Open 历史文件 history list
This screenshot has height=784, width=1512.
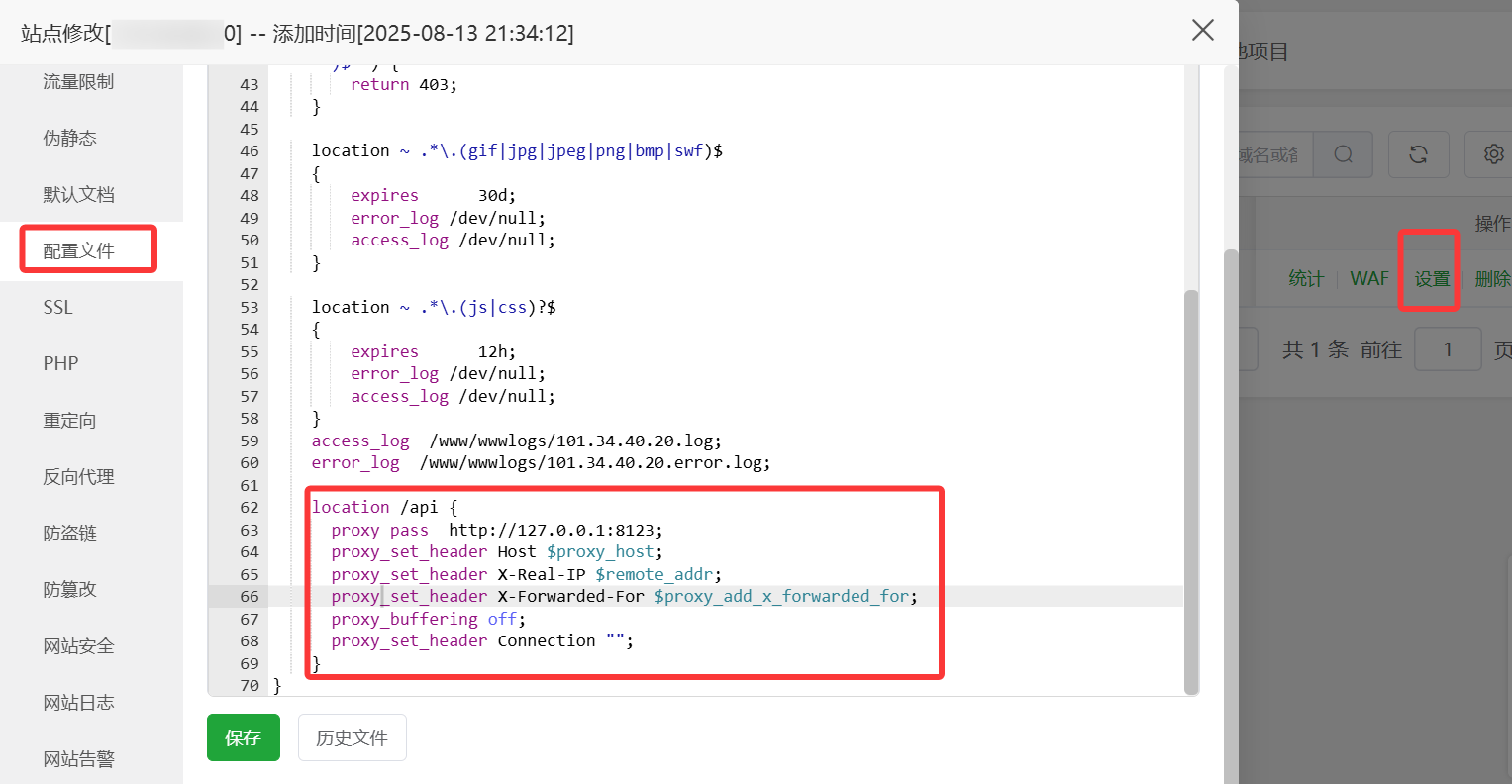(352, 737)
